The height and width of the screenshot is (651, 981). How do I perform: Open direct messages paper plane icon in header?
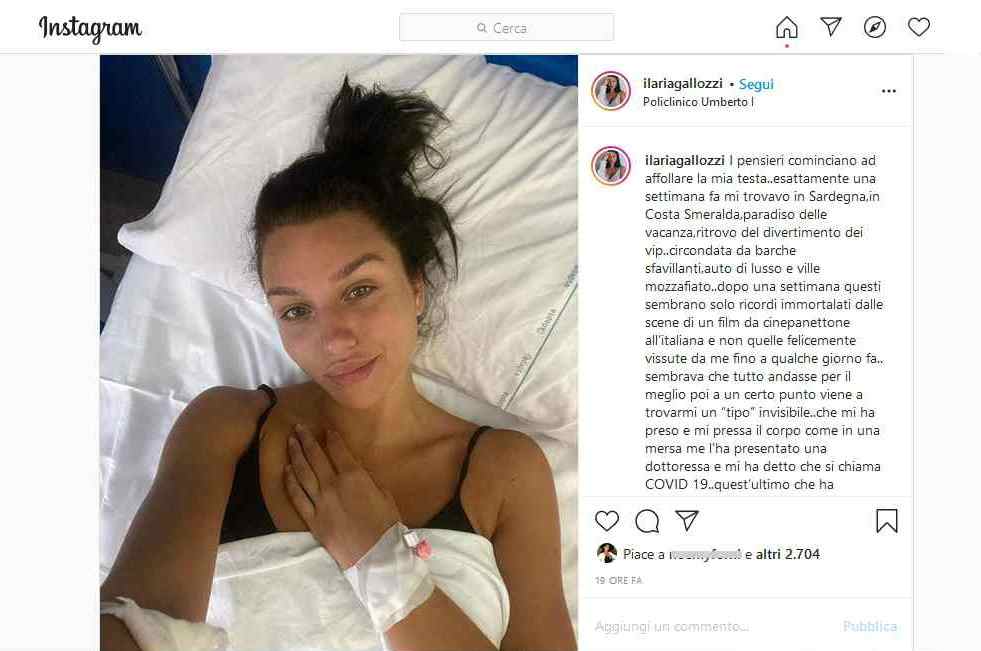[x=831, y=26]
